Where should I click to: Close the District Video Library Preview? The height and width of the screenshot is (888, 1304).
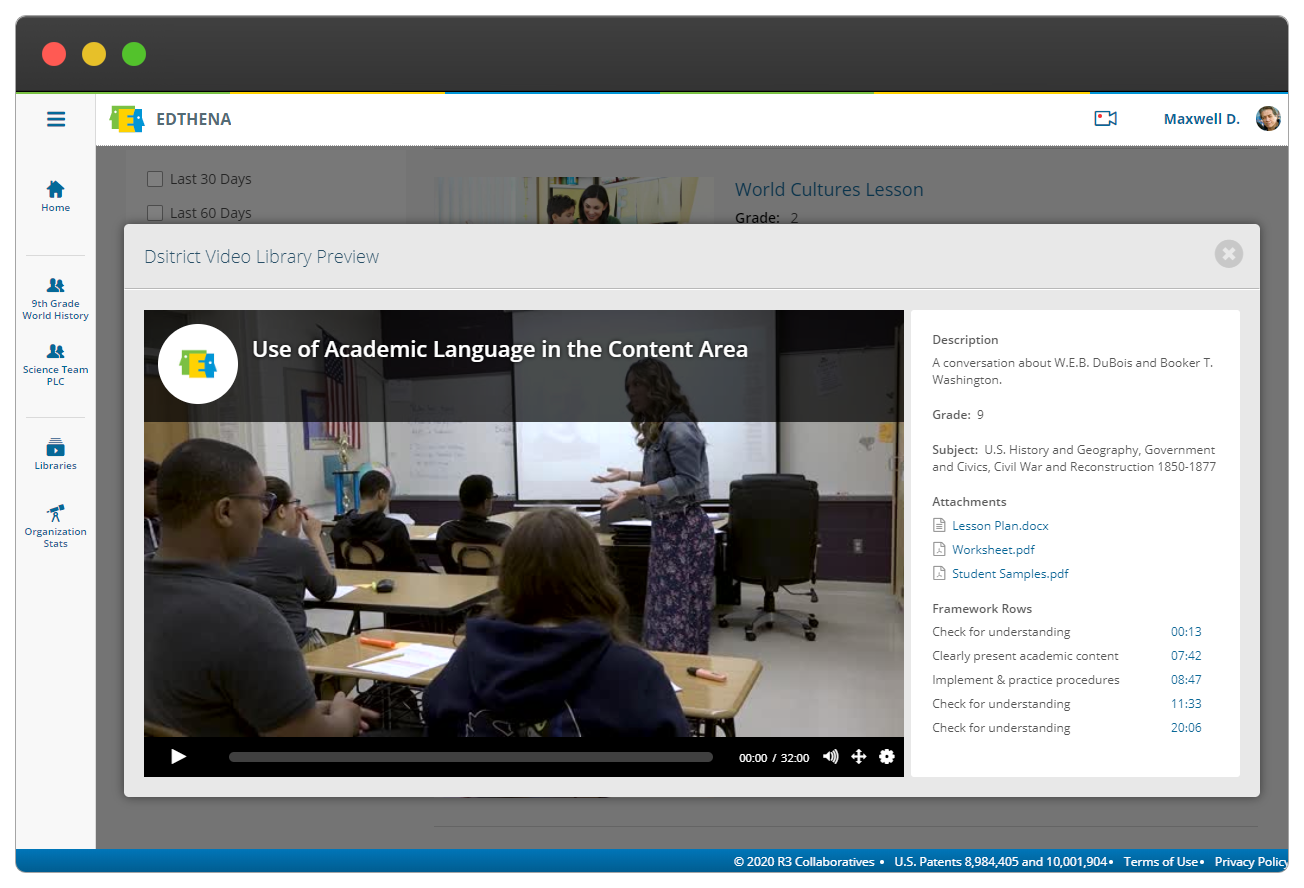[1229, 254]
